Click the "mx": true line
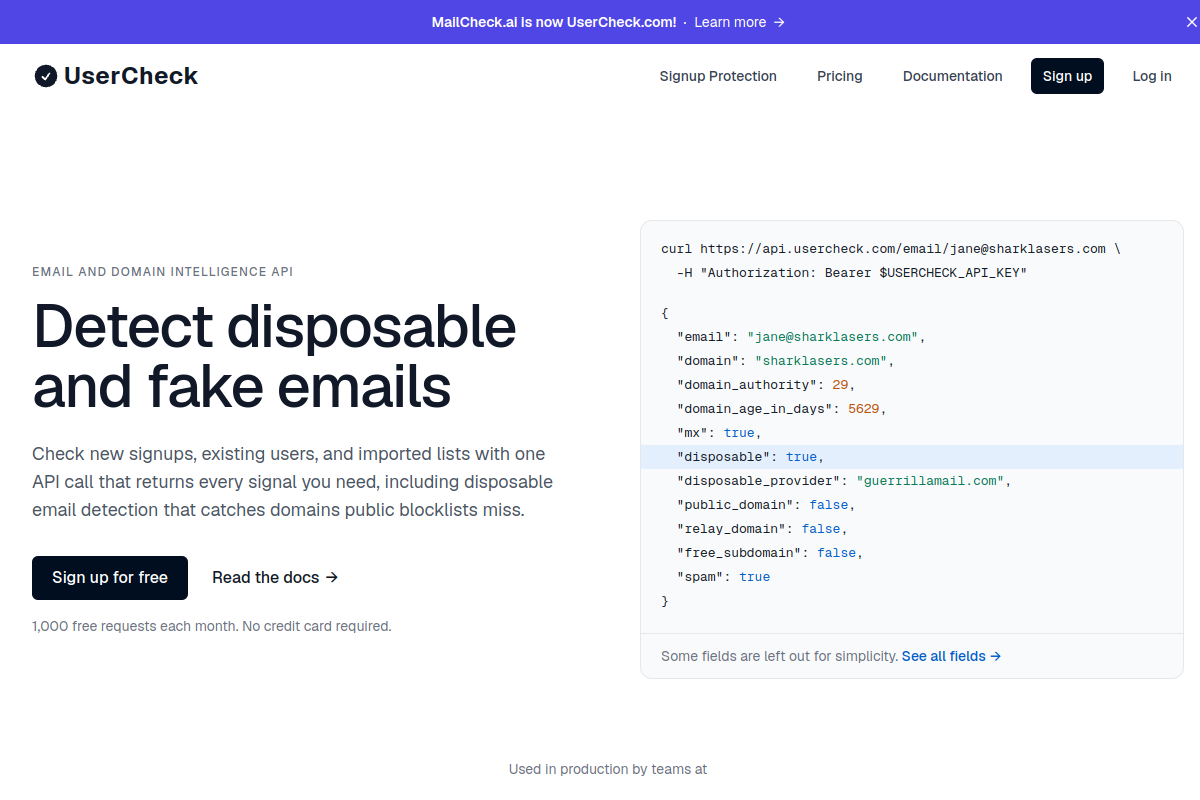The image size is (1200, 800). [719, 433]
